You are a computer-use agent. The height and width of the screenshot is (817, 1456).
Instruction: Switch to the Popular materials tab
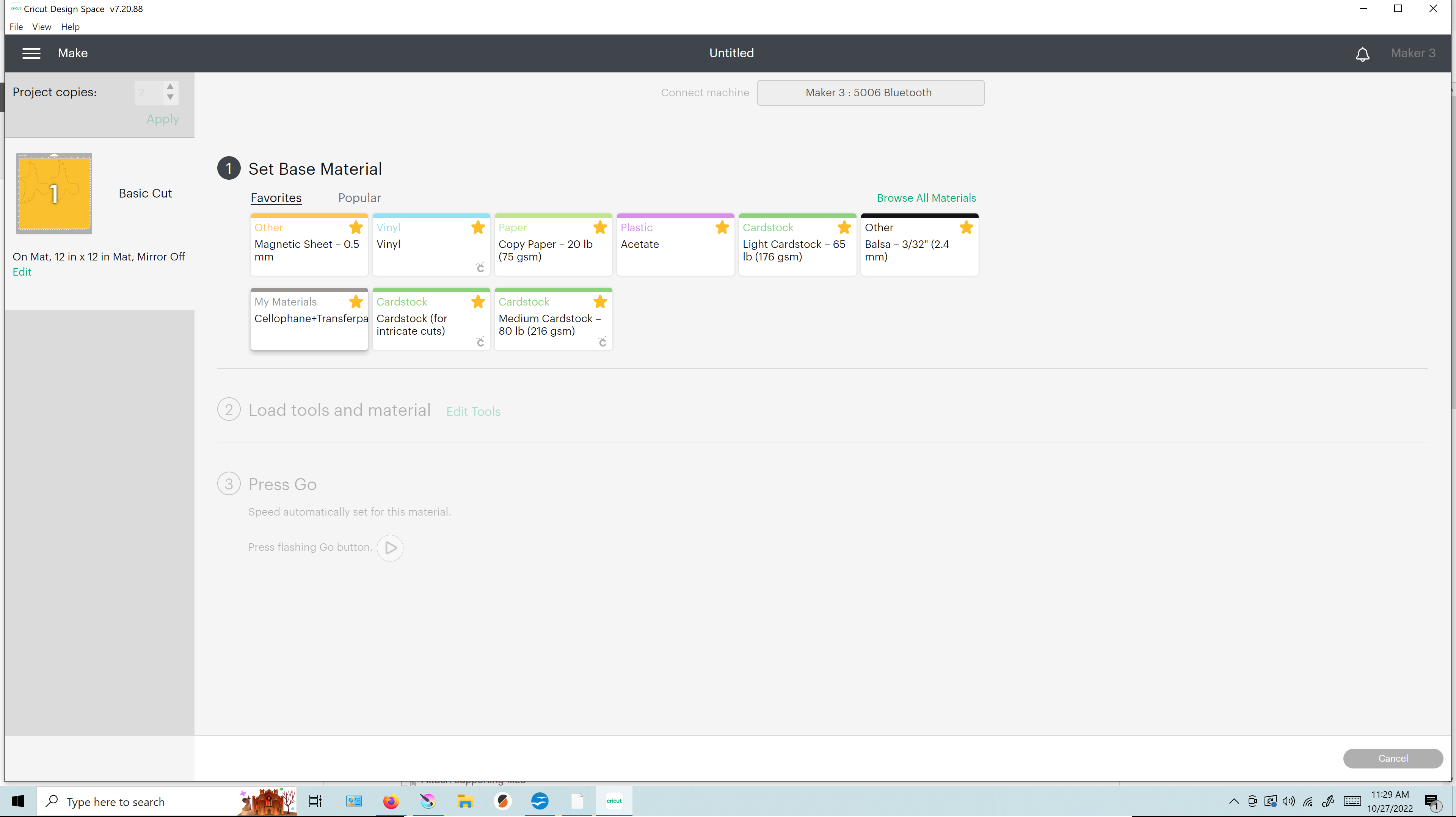(x=359, y=198)
